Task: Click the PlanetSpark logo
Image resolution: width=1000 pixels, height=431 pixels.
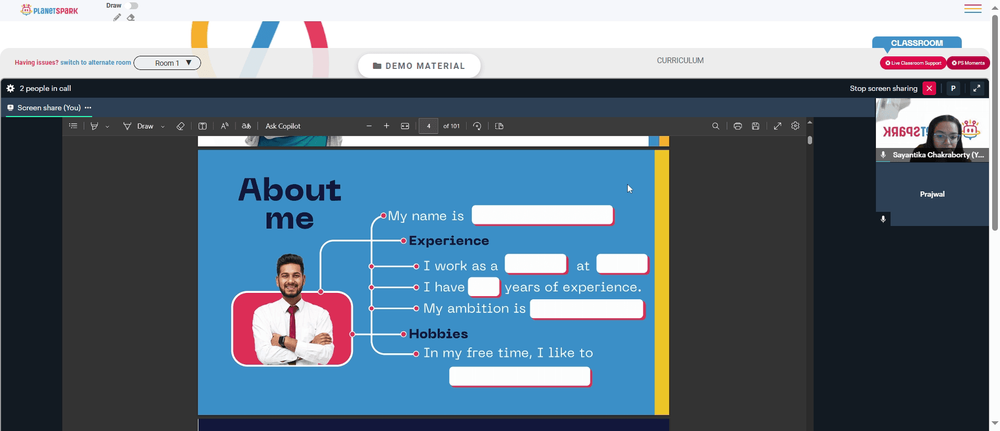Action: 49,10
